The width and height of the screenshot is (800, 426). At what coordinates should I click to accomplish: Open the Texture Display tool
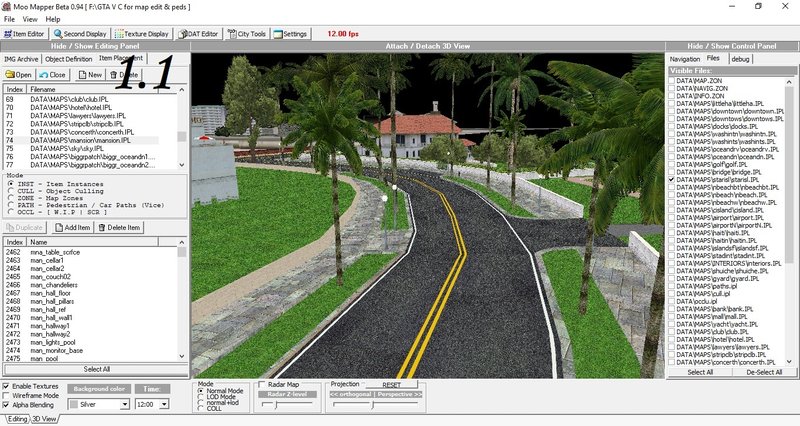[x=142, y=34]
